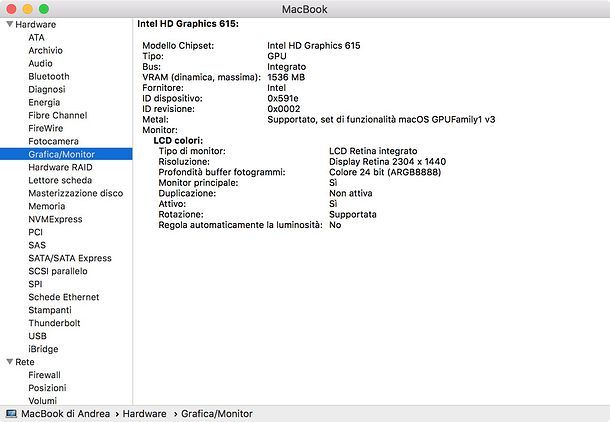Open the Audio hardware entry

pyautogui.click(x=40, y=63)
